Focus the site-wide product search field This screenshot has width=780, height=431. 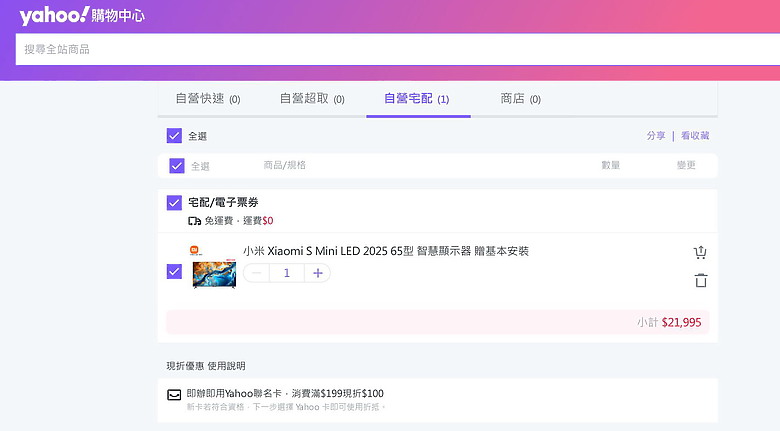(x=398, y=49)
